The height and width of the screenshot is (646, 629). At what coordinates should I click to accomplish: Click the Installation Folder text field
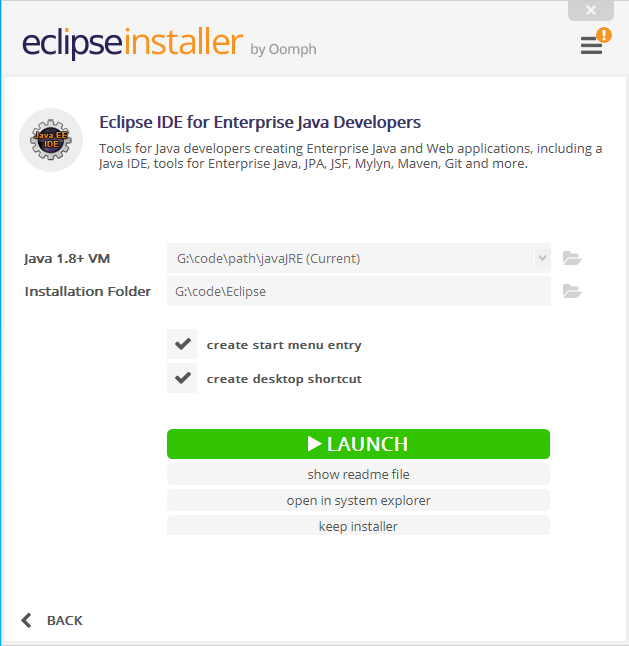coord(359,291)
